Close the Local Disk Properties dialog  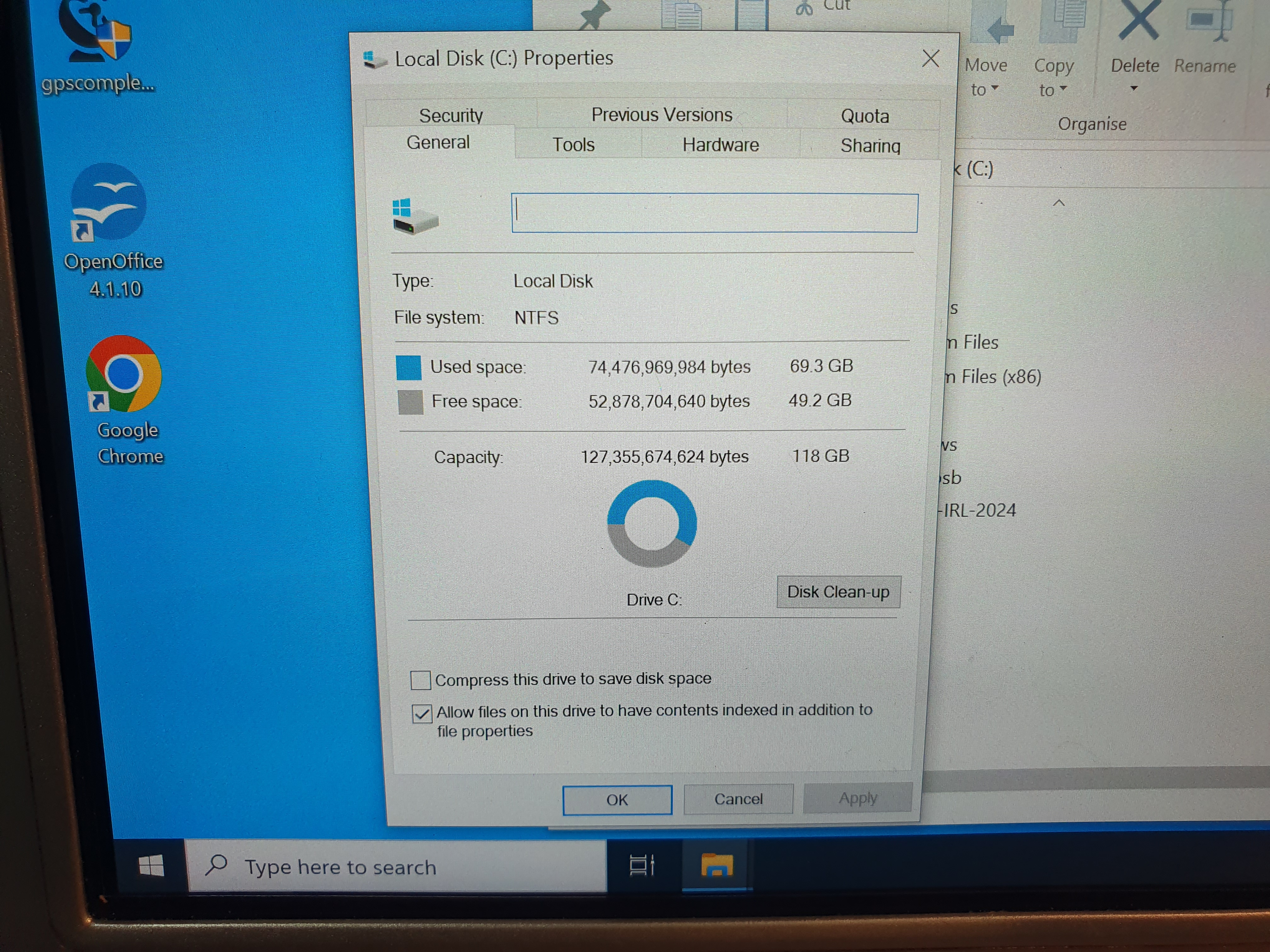click(x=931, y=58)
